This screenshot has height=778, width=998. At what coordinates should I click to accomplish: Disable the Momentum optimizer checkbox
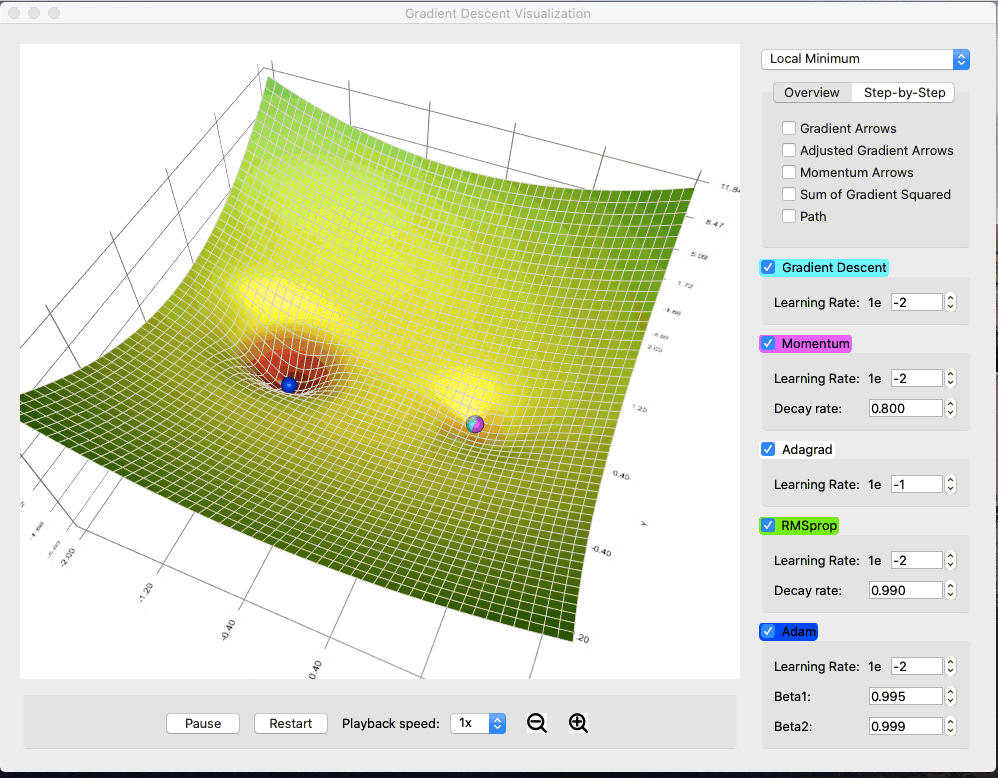[x=768, y=343]
